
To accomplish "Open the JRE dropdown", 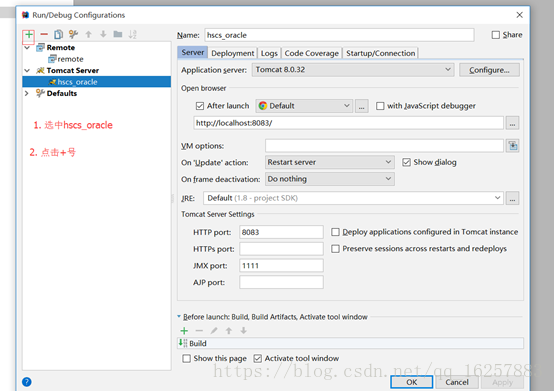I will [353, 198].
